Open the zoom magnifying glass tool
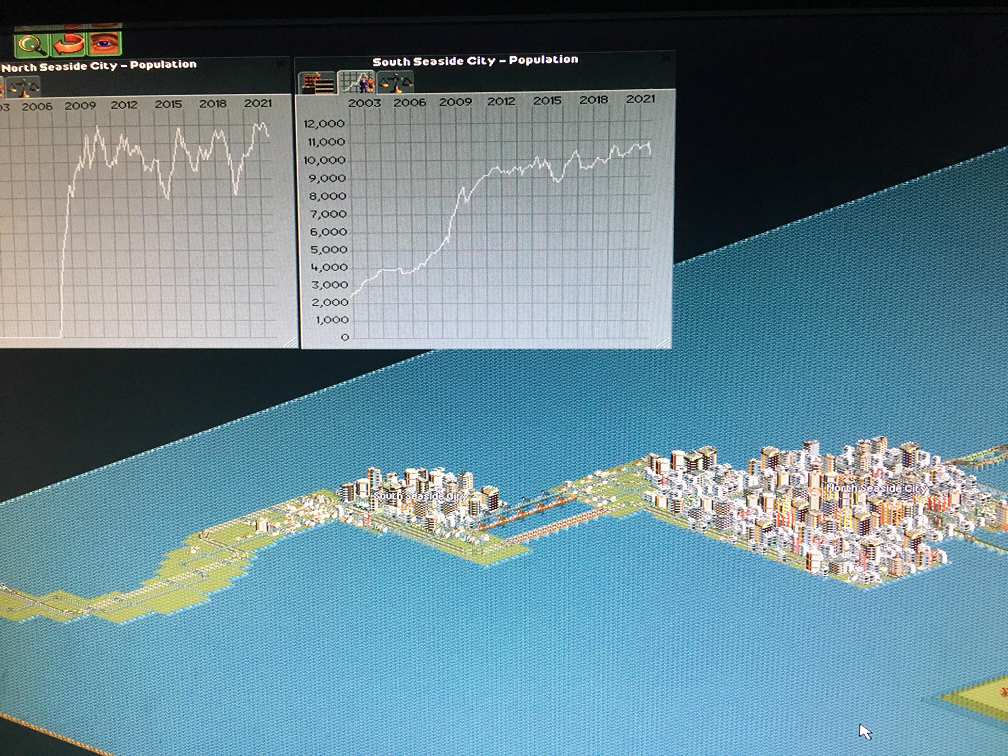 (31, 44)
